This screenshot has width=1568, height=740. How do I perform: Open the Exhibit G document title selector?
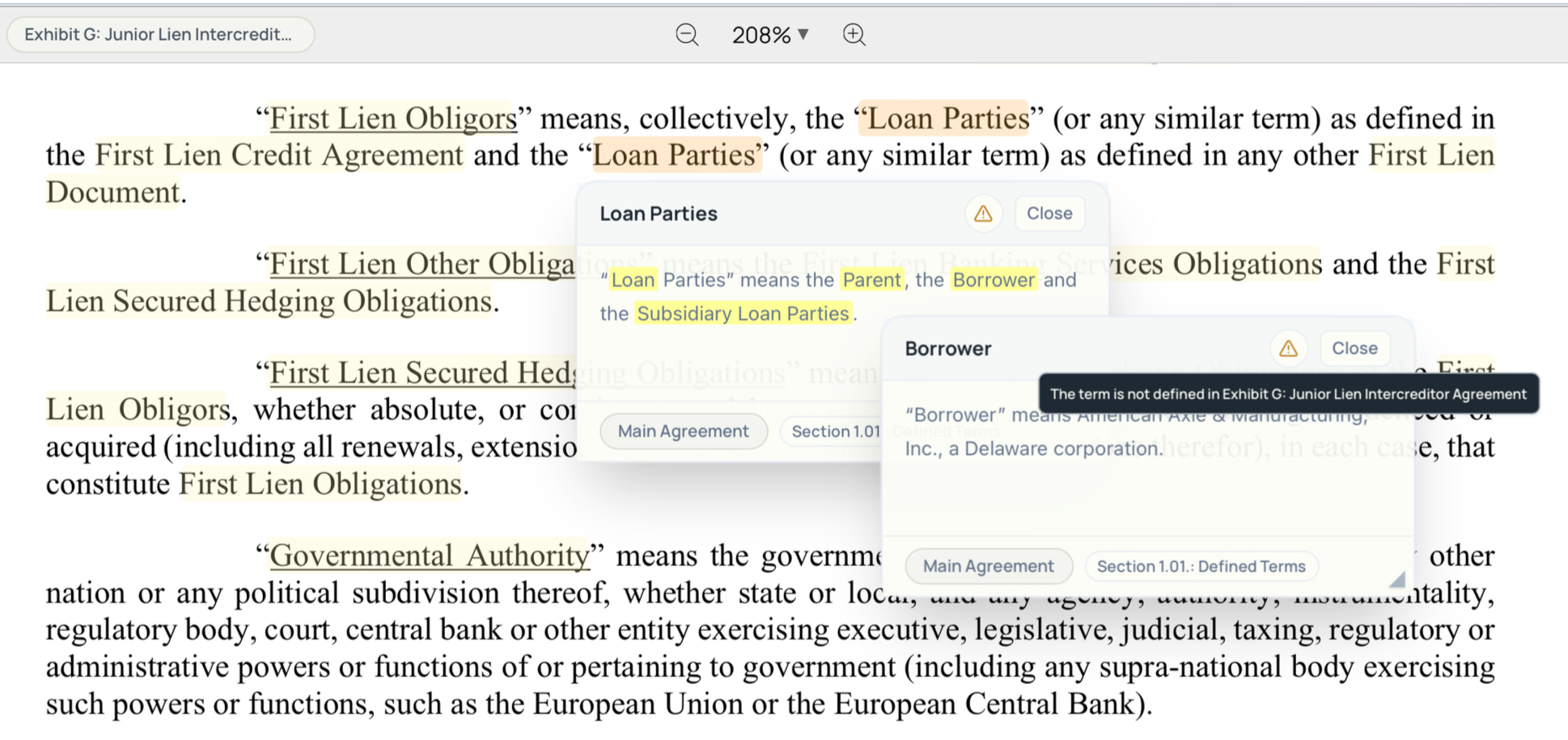click(x=160, y=34)
